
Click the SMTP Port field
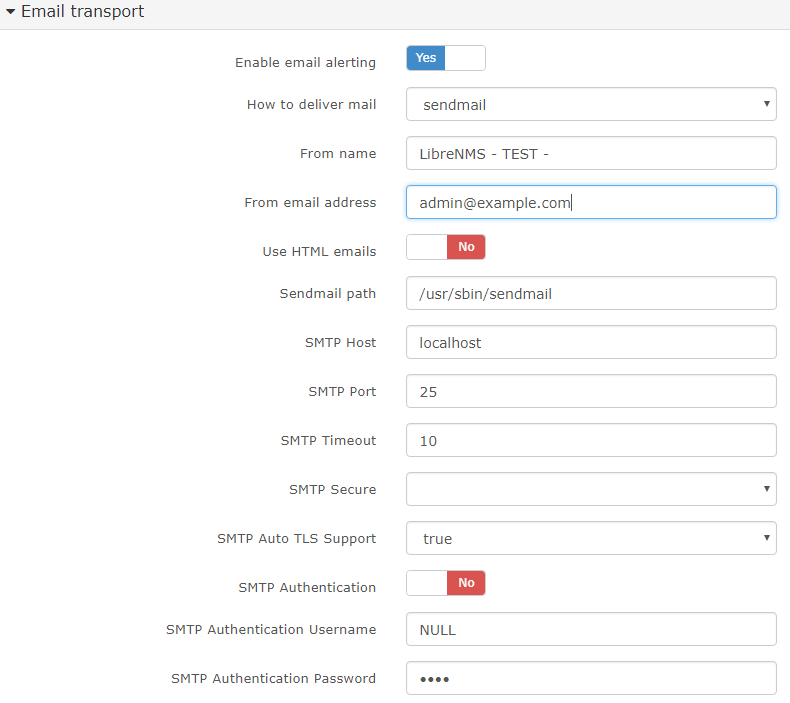point(591,391)
